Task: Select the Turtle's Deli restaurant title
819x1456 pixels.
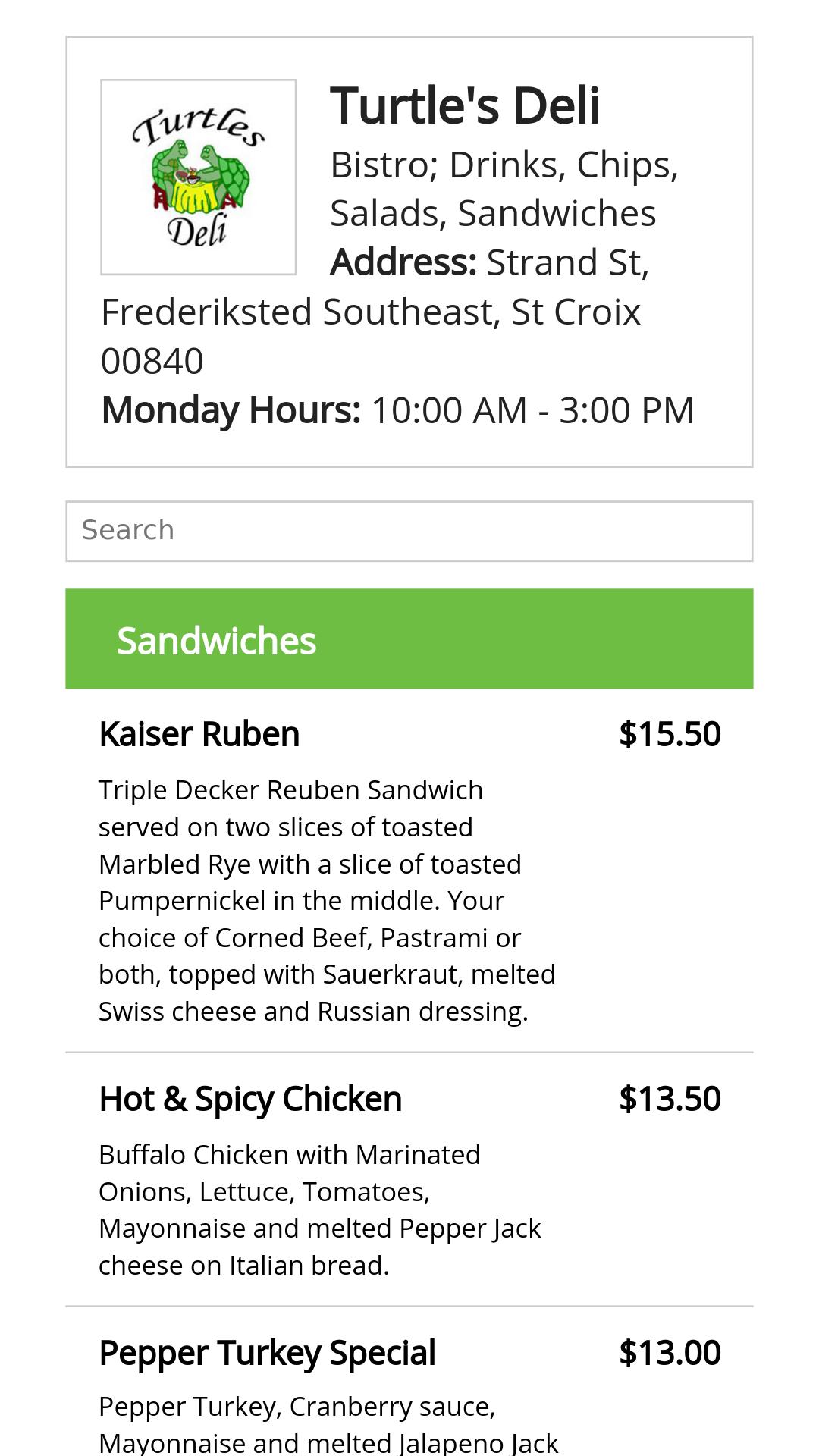Action: click(464, 105)
